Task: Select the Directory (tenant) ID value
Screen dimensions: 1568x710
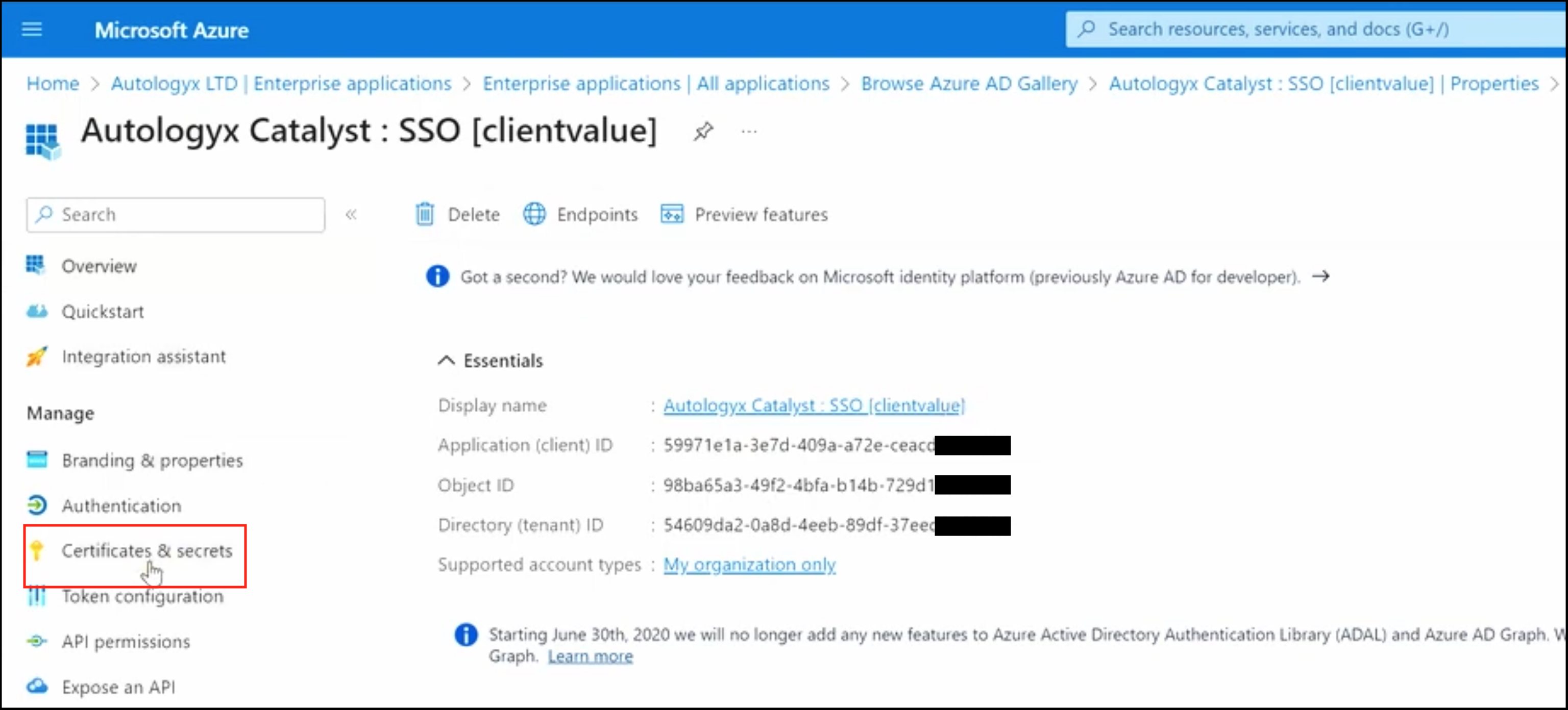Action: [x=799, y=525]
